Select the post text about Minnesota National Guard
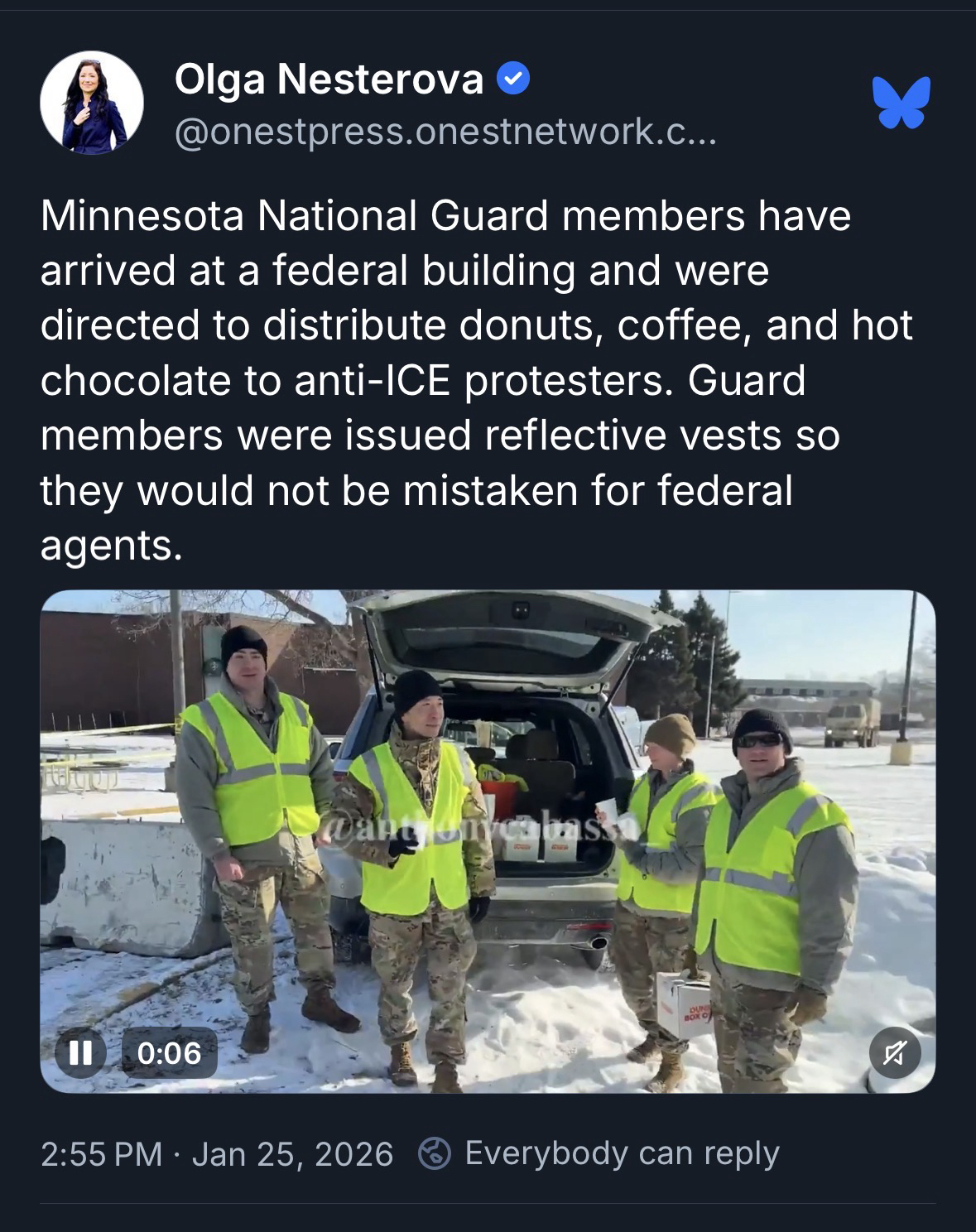Image resolution: width=976 pixels, height=1232 pixels. [478, 380]
